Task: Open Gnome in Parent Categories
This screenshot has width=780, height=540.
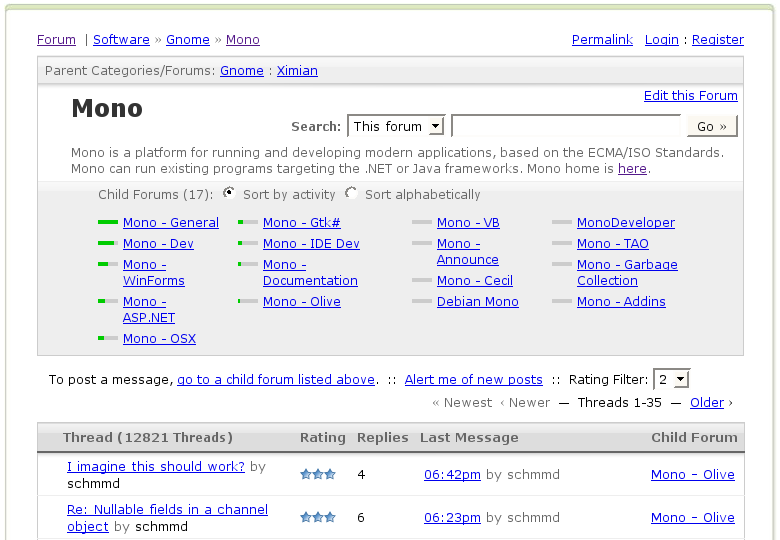Action: pyautogui.click(x=242, y=71)
